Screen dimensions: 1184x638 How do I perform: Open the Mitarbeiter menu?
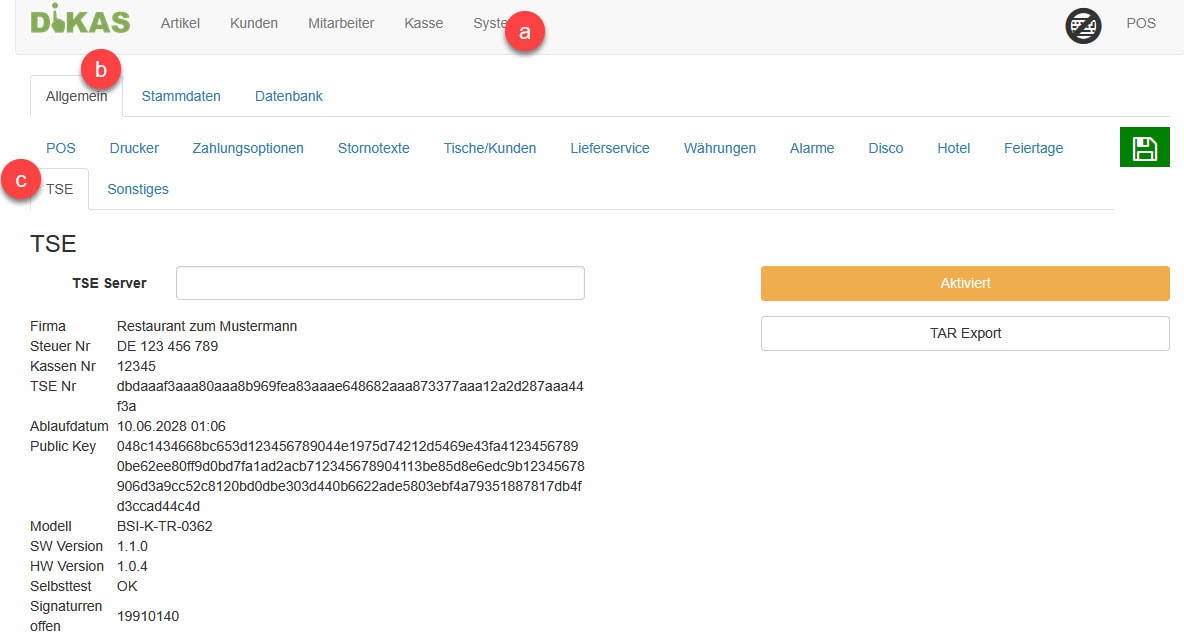(x=341, y=23)
